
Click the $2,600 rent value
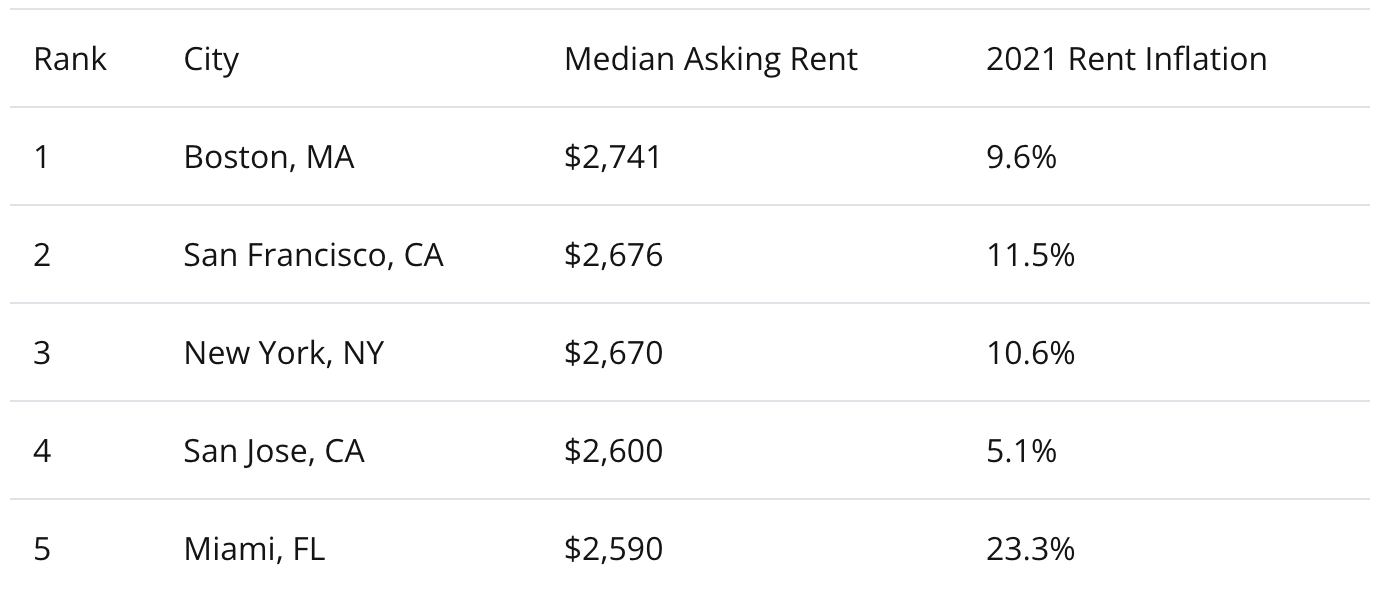pyautogui.click(x=613, y=451)
